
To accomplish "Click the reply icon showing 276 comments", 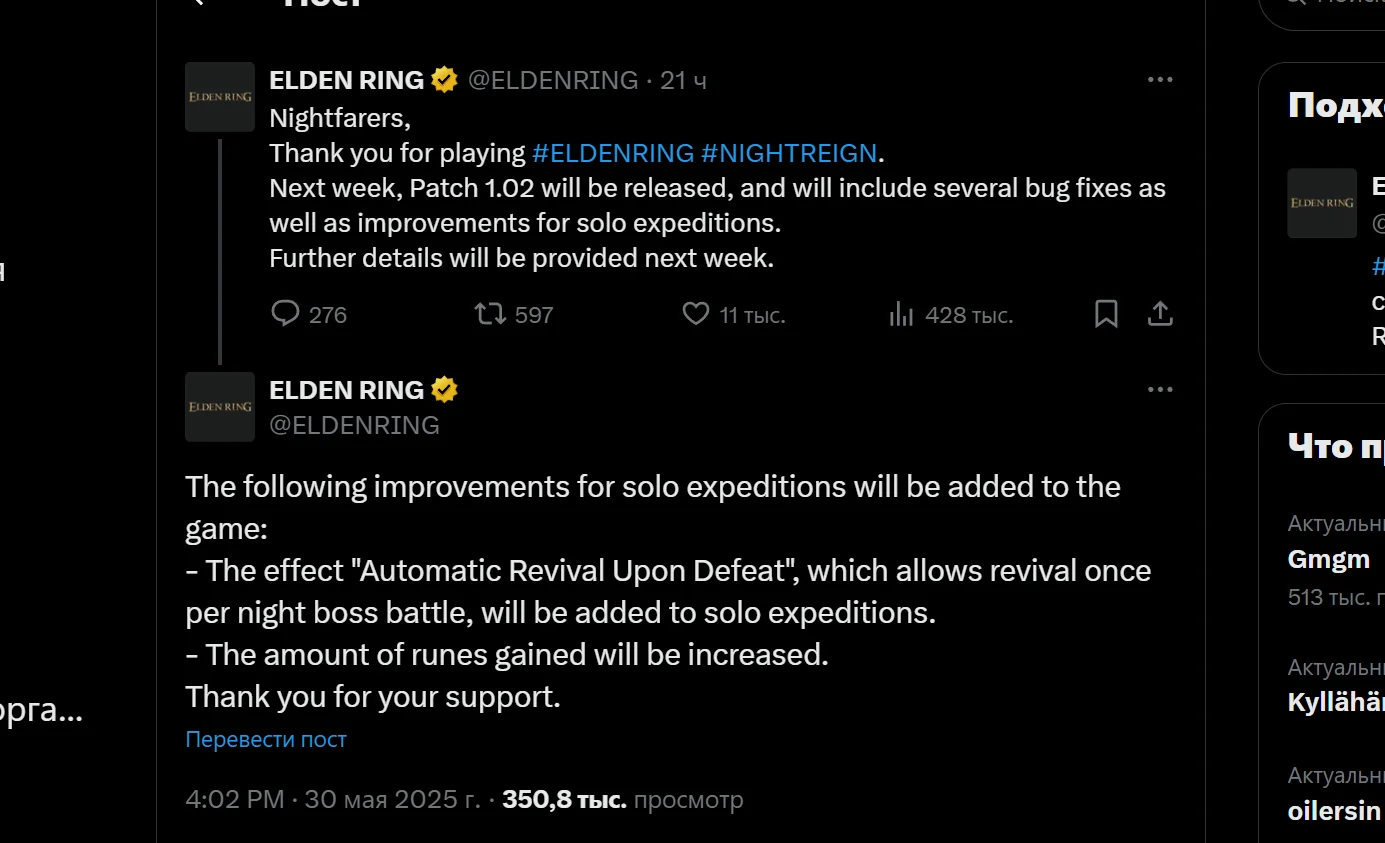I will point(285,314).
